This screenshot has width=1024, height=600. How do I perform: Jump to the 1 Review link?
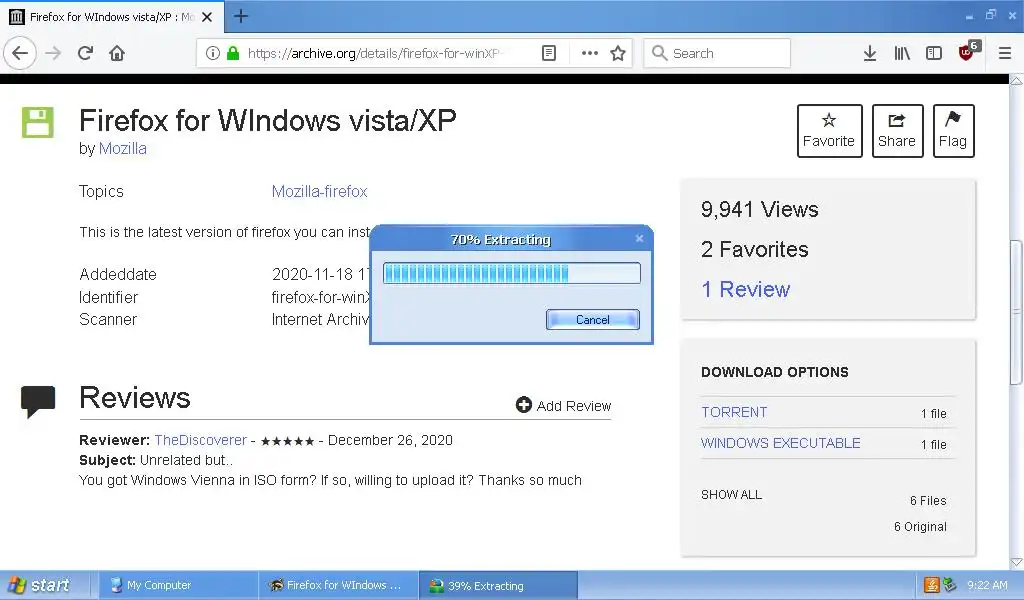pyautogui.click(x=745, y=289)
